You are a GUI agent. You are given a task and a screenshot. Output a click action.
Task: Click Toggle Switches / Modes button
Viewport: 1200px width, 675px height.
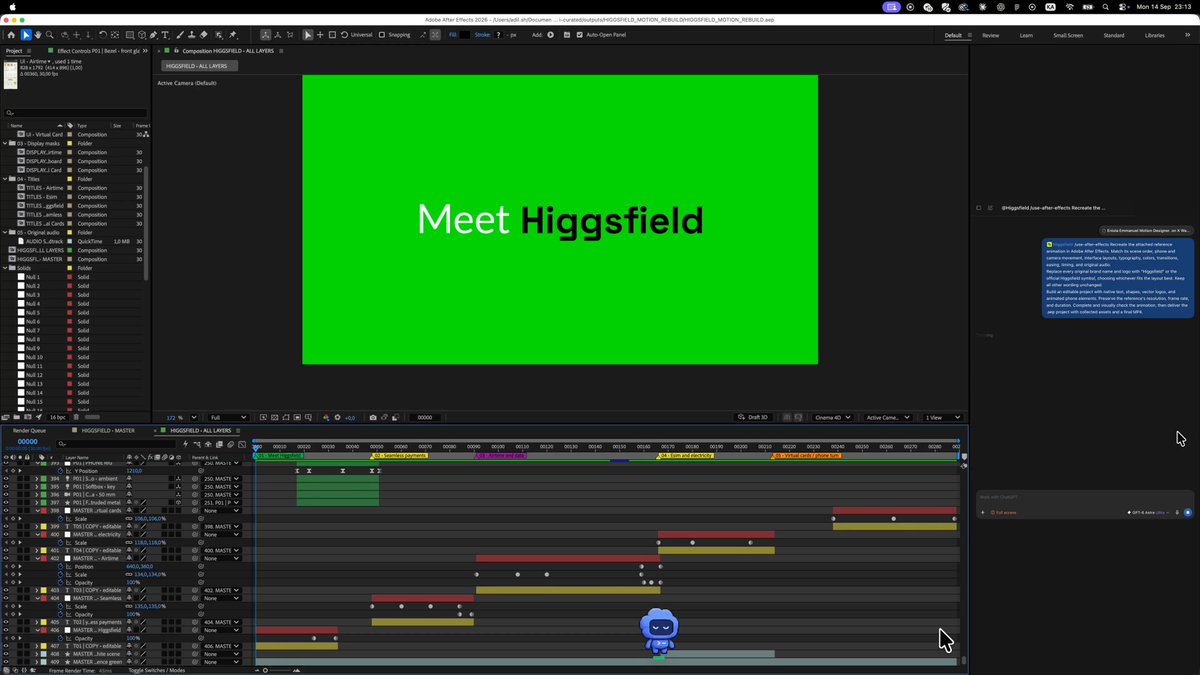click(156, 670)
